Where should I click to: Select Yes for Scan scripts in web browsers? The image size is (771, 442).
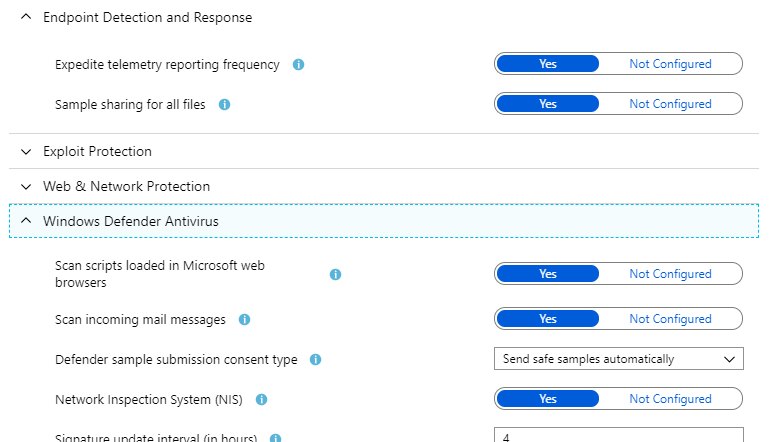(548, 274)
